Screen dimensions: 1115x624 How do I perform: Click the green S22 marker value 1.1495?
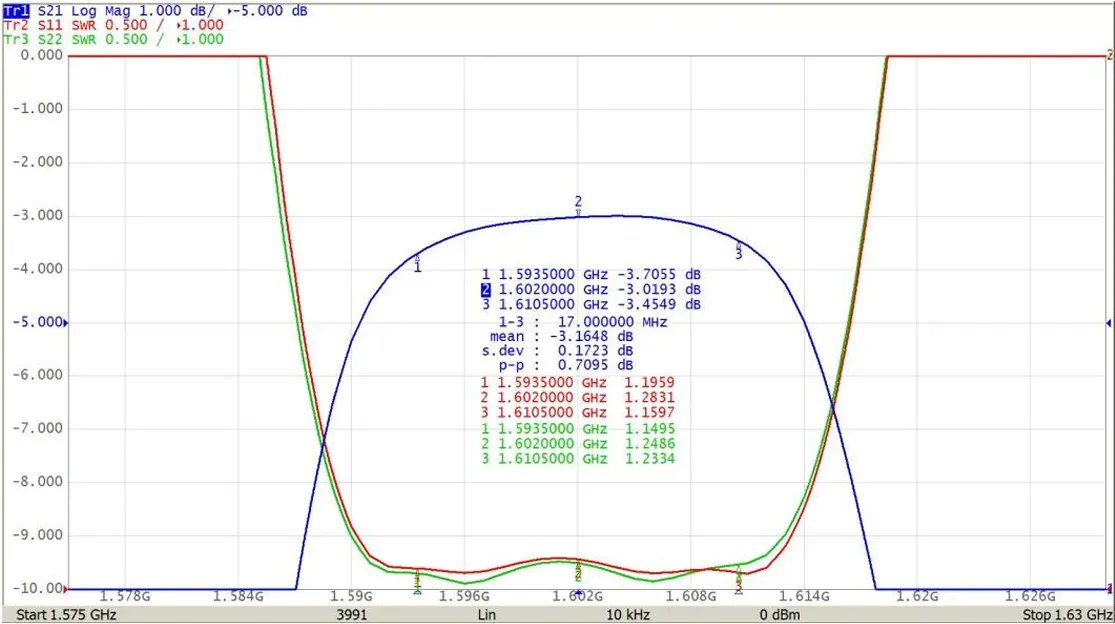tap(649, 429)
